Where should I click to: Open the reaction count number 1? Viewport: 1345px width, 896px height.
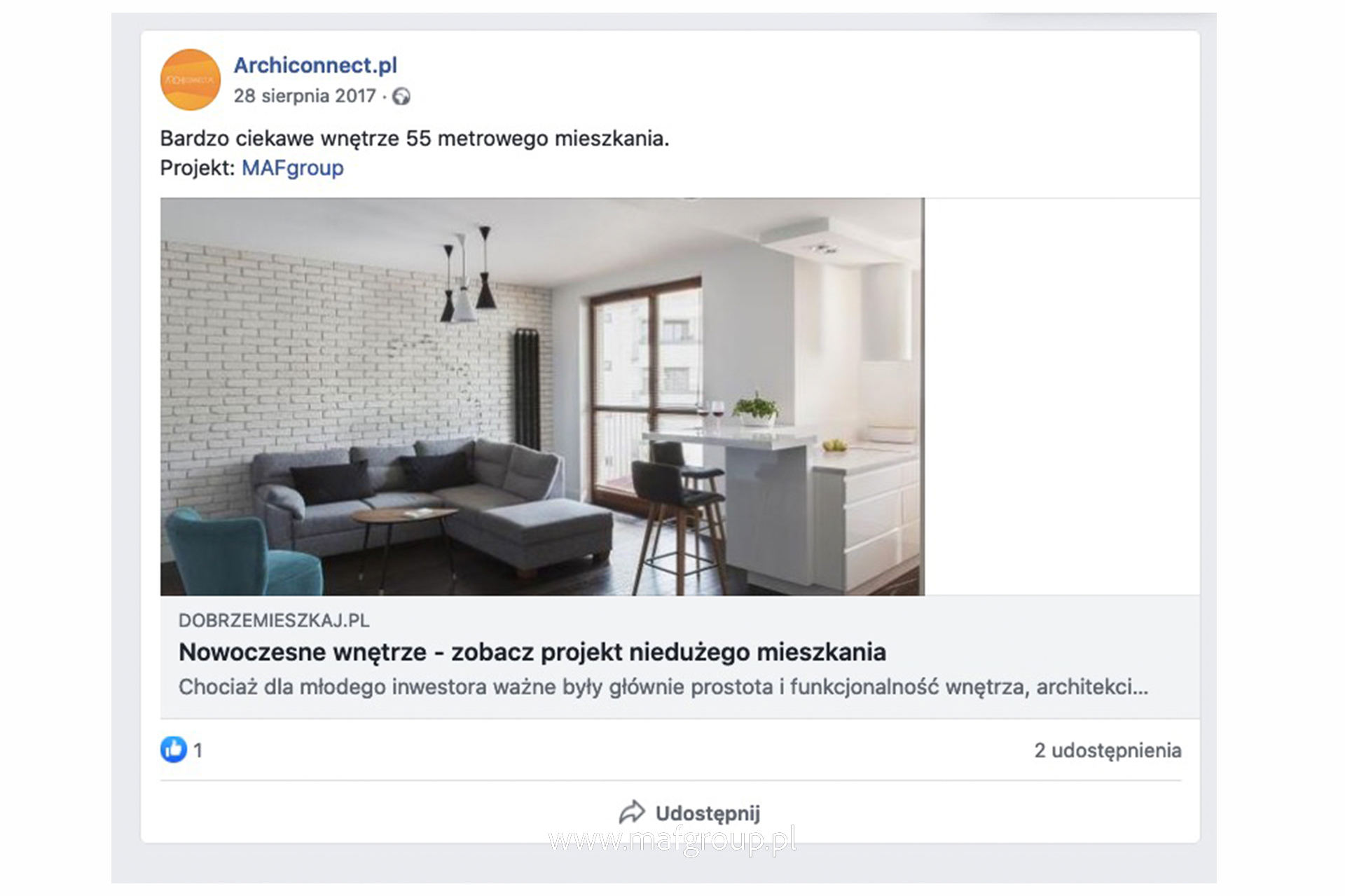198,750
